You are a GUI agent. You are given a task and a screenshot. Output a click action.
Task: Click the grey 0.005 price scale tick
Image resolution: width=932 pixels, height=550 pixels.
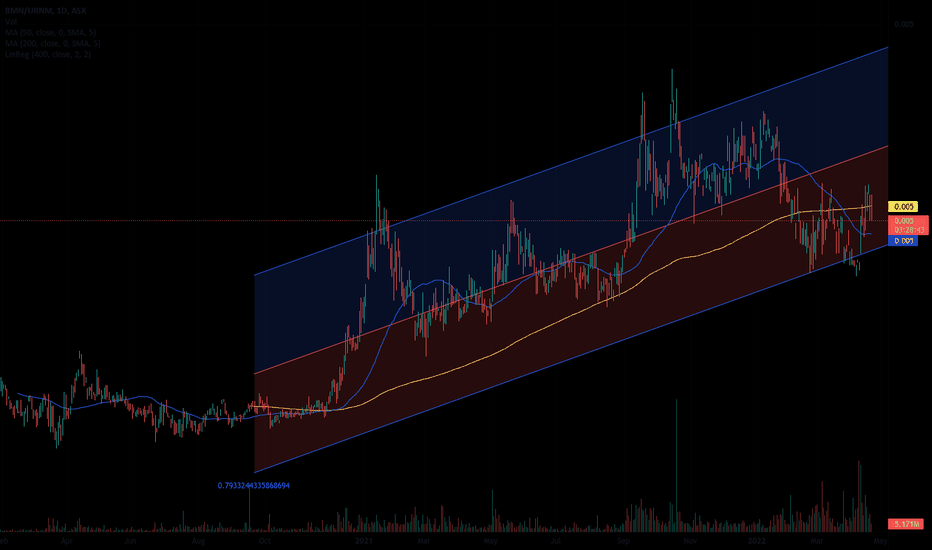(903, 24)
